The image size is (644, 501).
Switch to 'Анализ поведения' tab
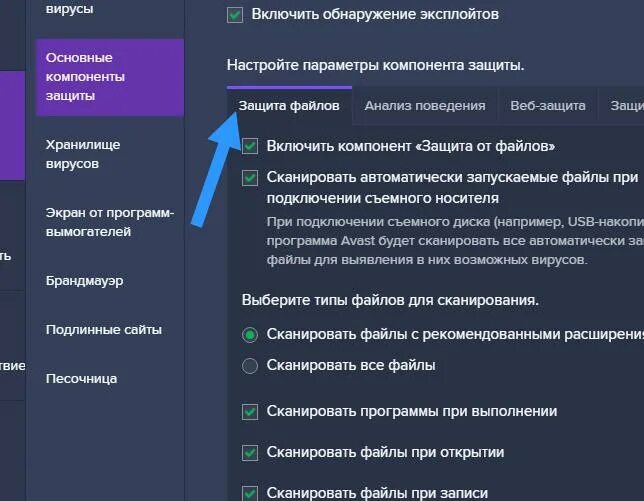click(x=425, y=106)
